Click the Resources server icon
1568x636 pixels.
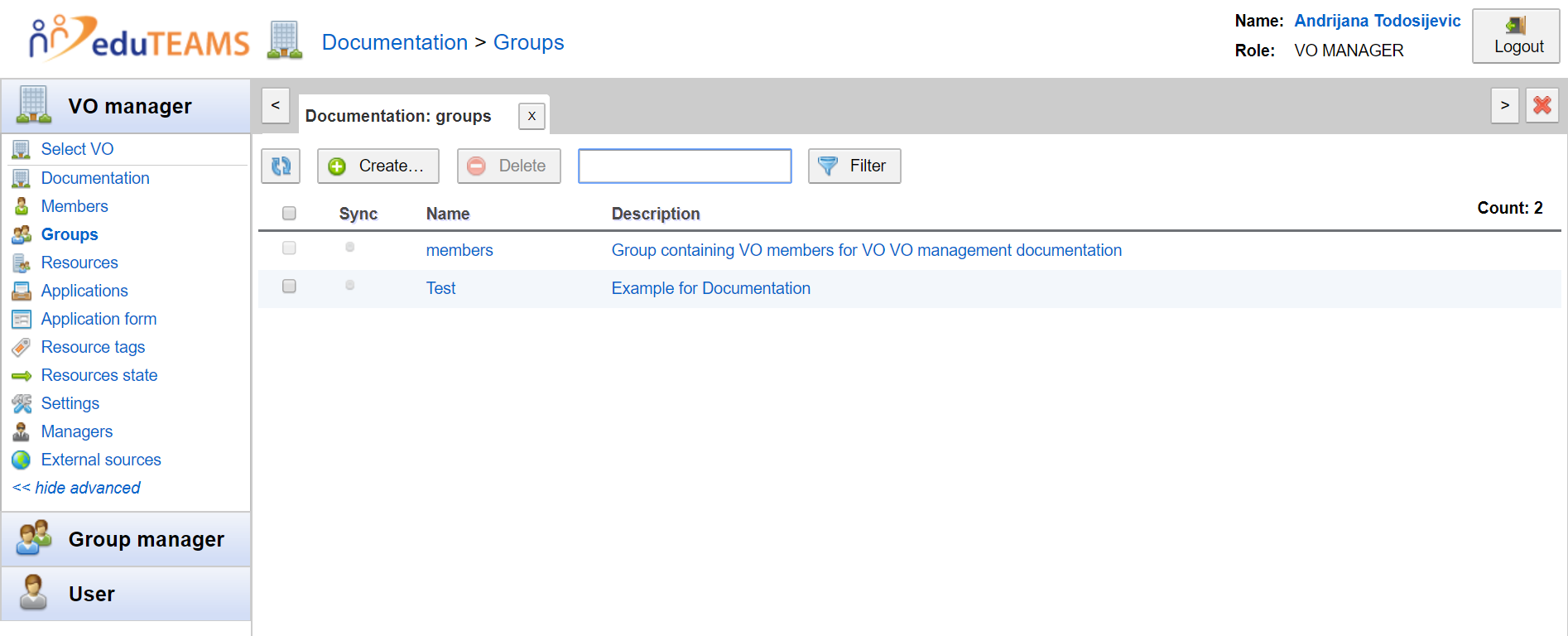coord(22,263)
